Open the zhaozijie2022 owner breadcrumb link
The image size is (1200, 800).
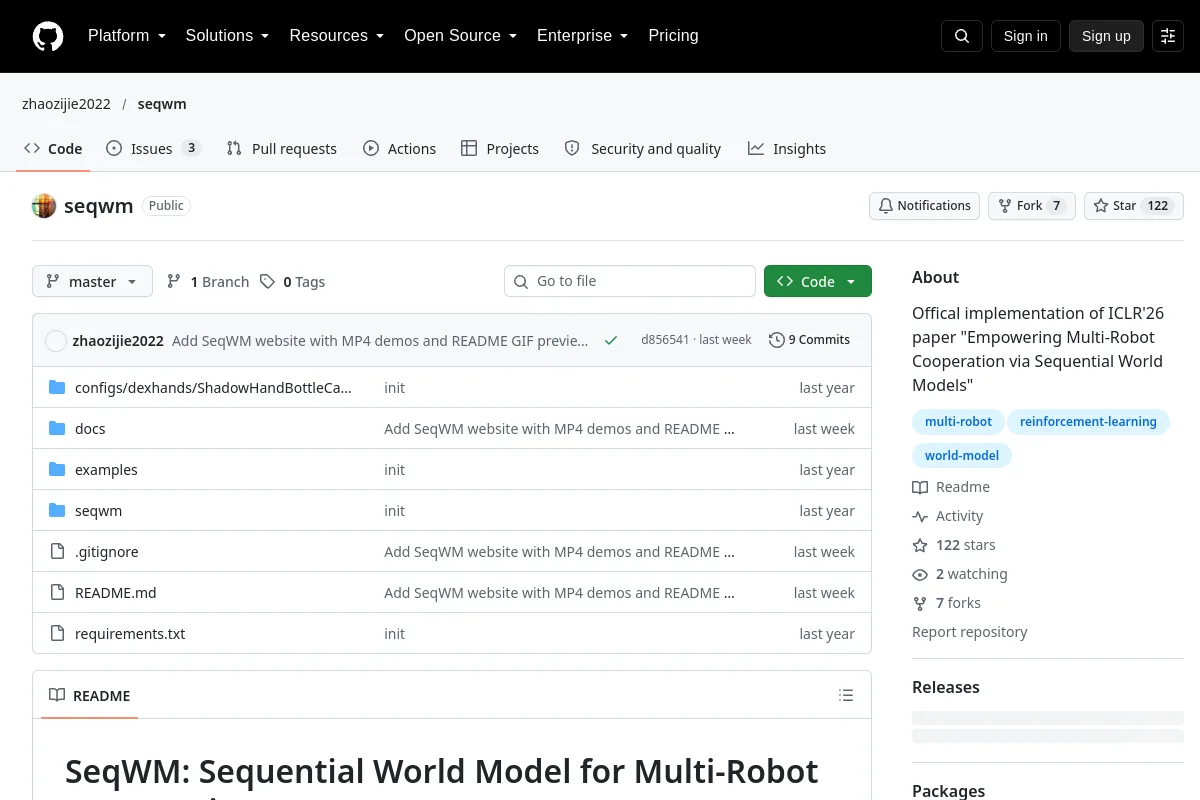tap(66, 104)
